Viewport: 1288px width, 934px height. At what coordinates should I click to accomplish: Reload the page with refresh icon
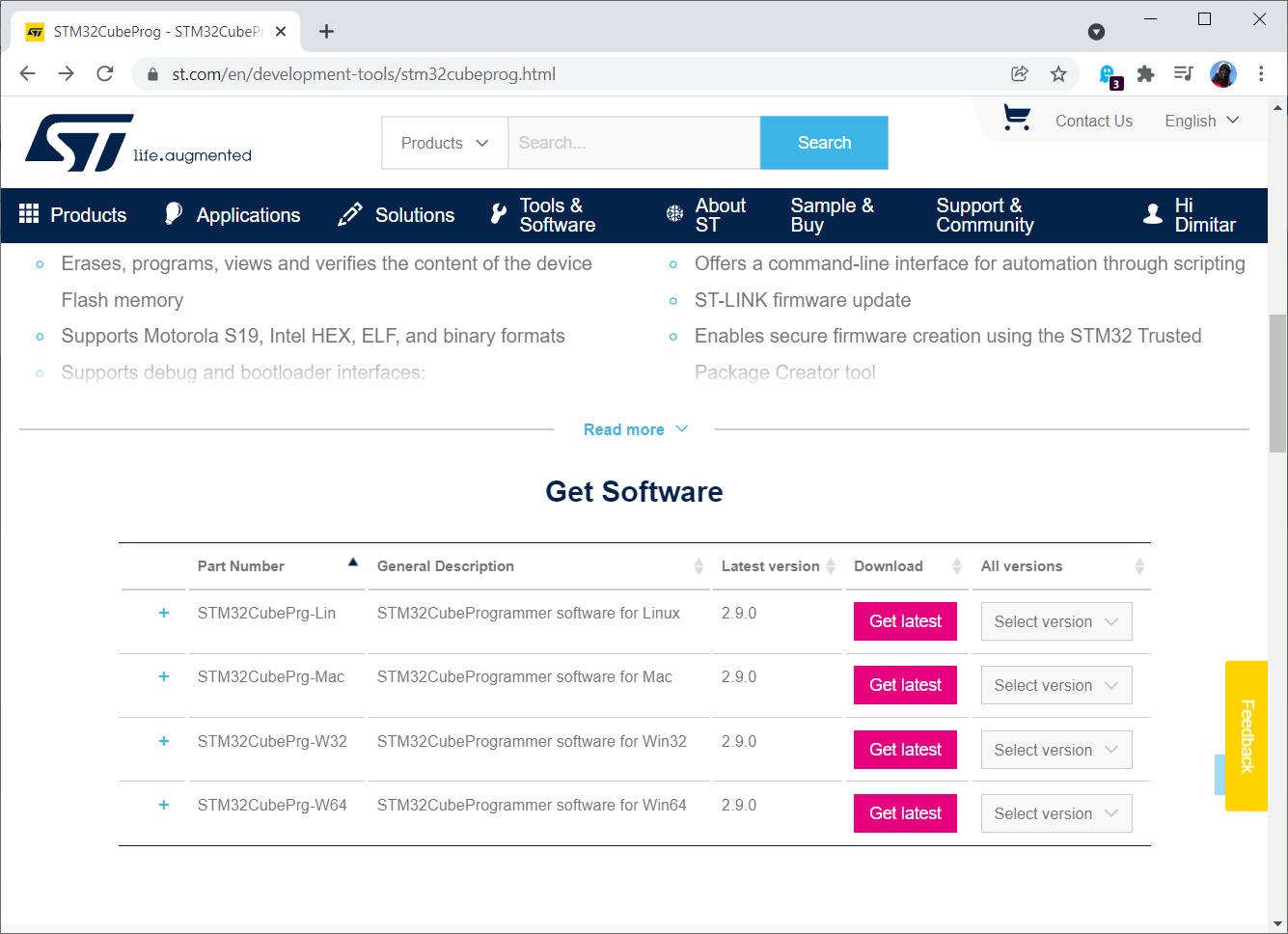point(105,73)
